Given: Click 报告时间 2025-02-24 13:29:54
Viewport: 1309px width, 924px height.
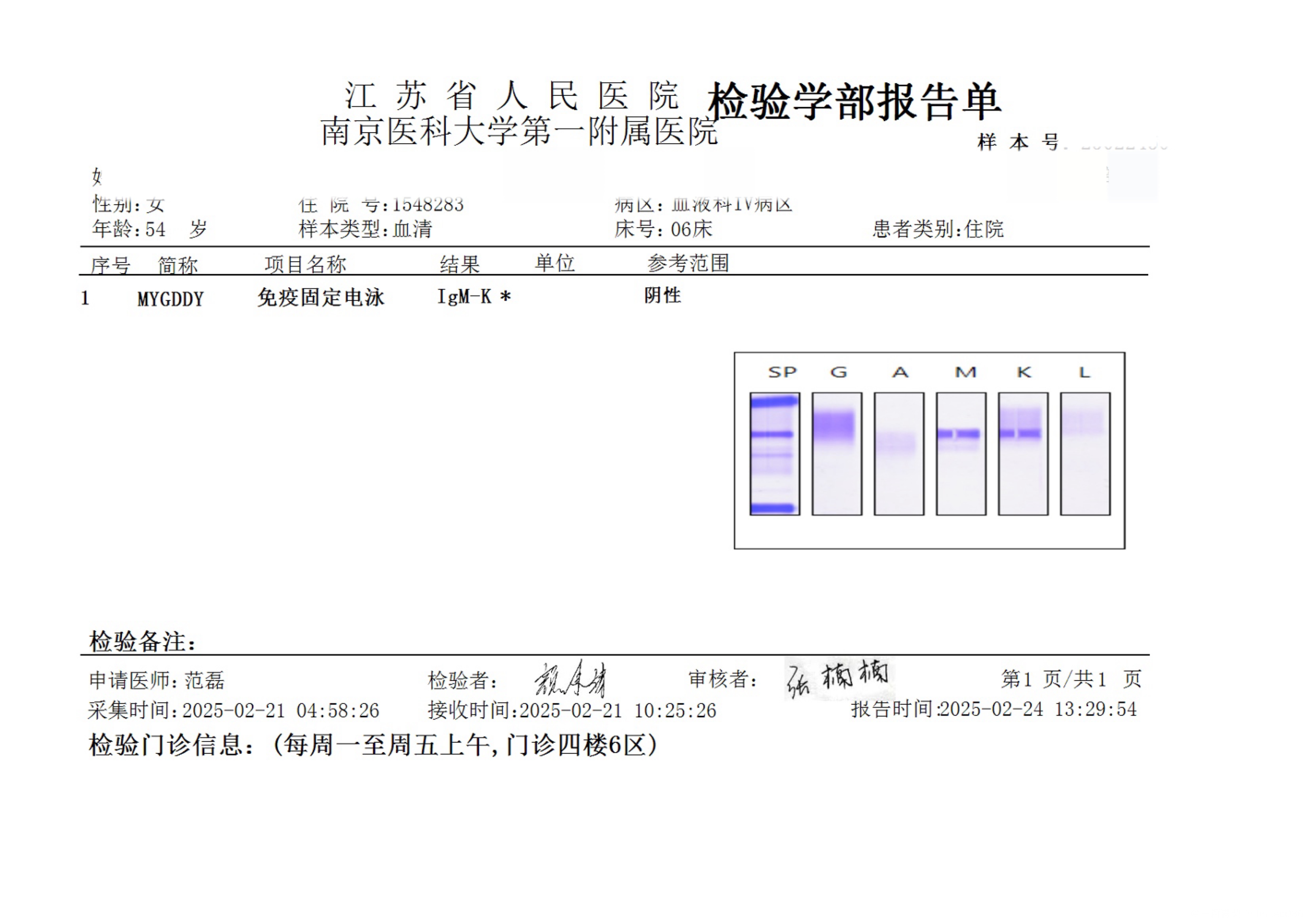Looking at the screenshot, I should 994,709.
